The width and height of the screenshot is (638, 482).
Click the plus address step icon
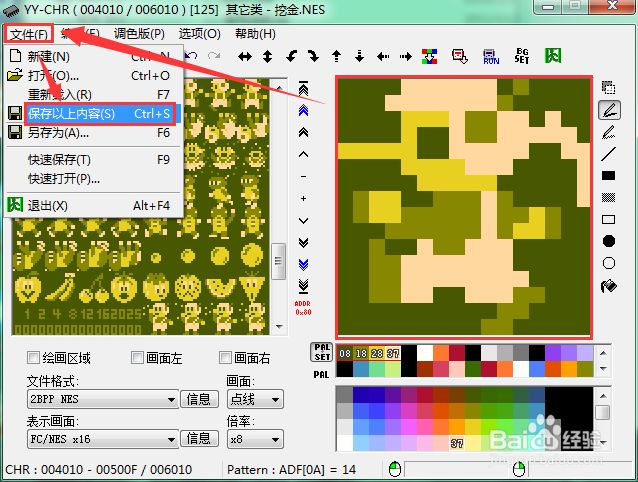click(x=303, y=198)
